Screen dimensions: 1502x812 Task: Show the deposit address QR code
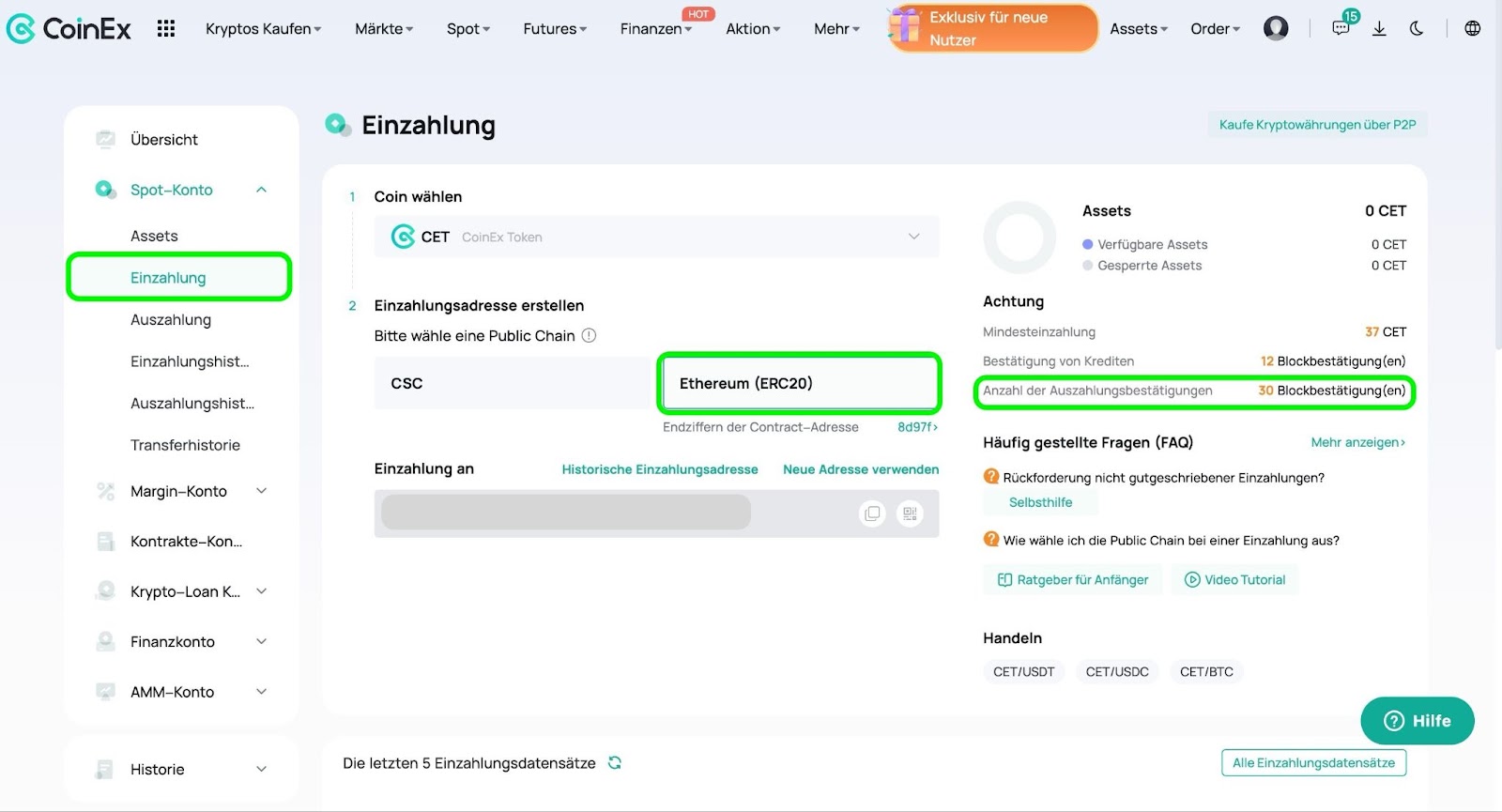coord(910,513)
